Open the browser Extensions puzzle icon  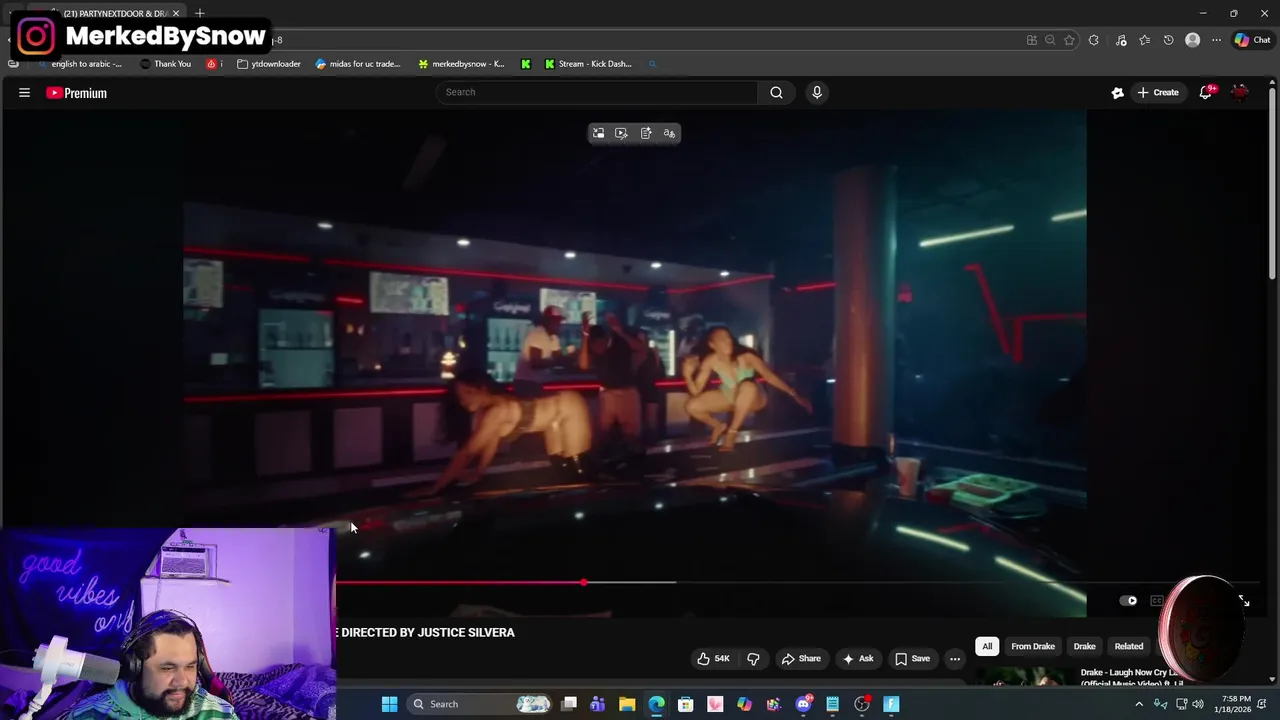[1093, 40]
